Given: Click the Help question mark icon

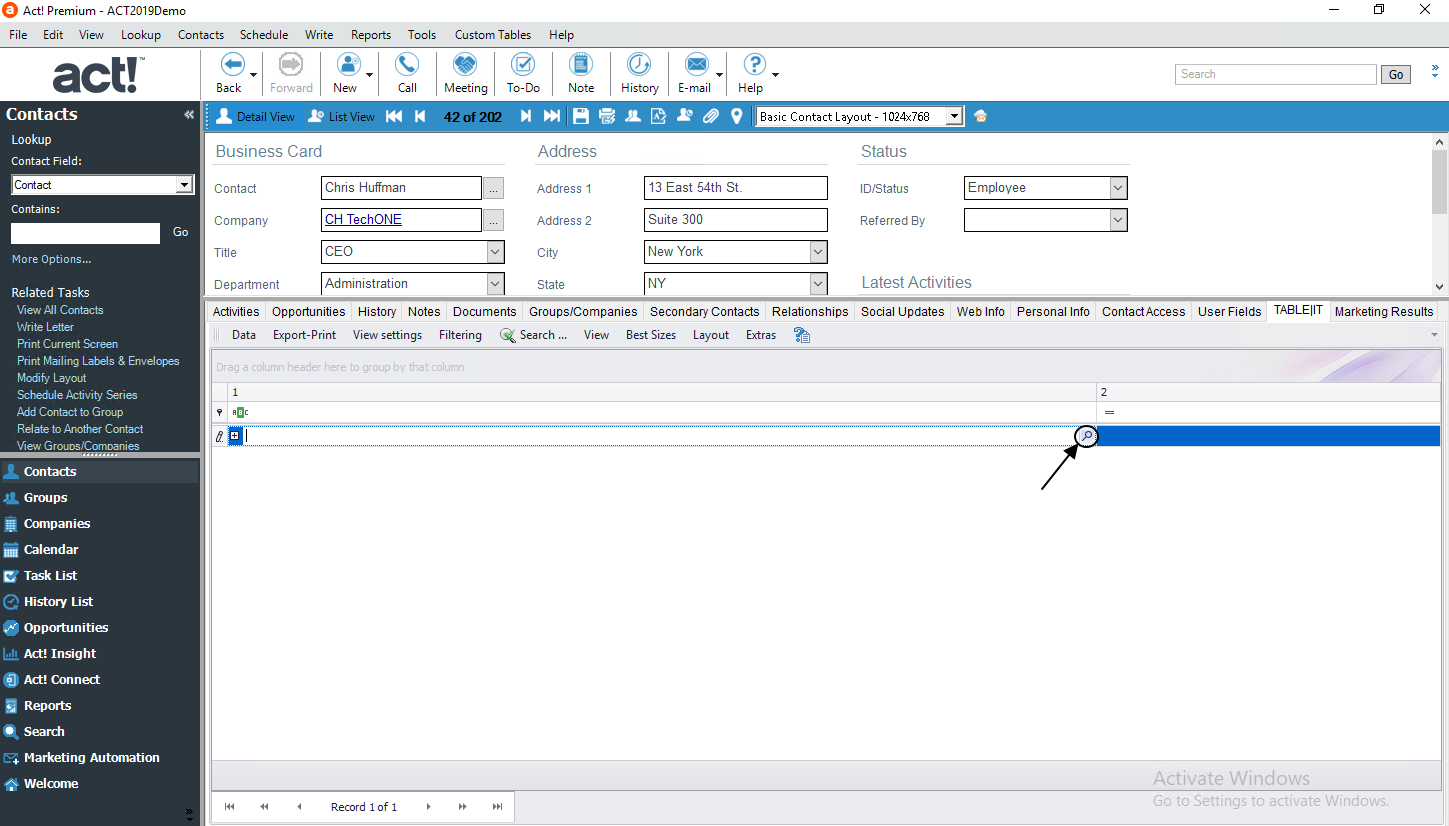Looking at the screenshot, I should coord(754,65).
